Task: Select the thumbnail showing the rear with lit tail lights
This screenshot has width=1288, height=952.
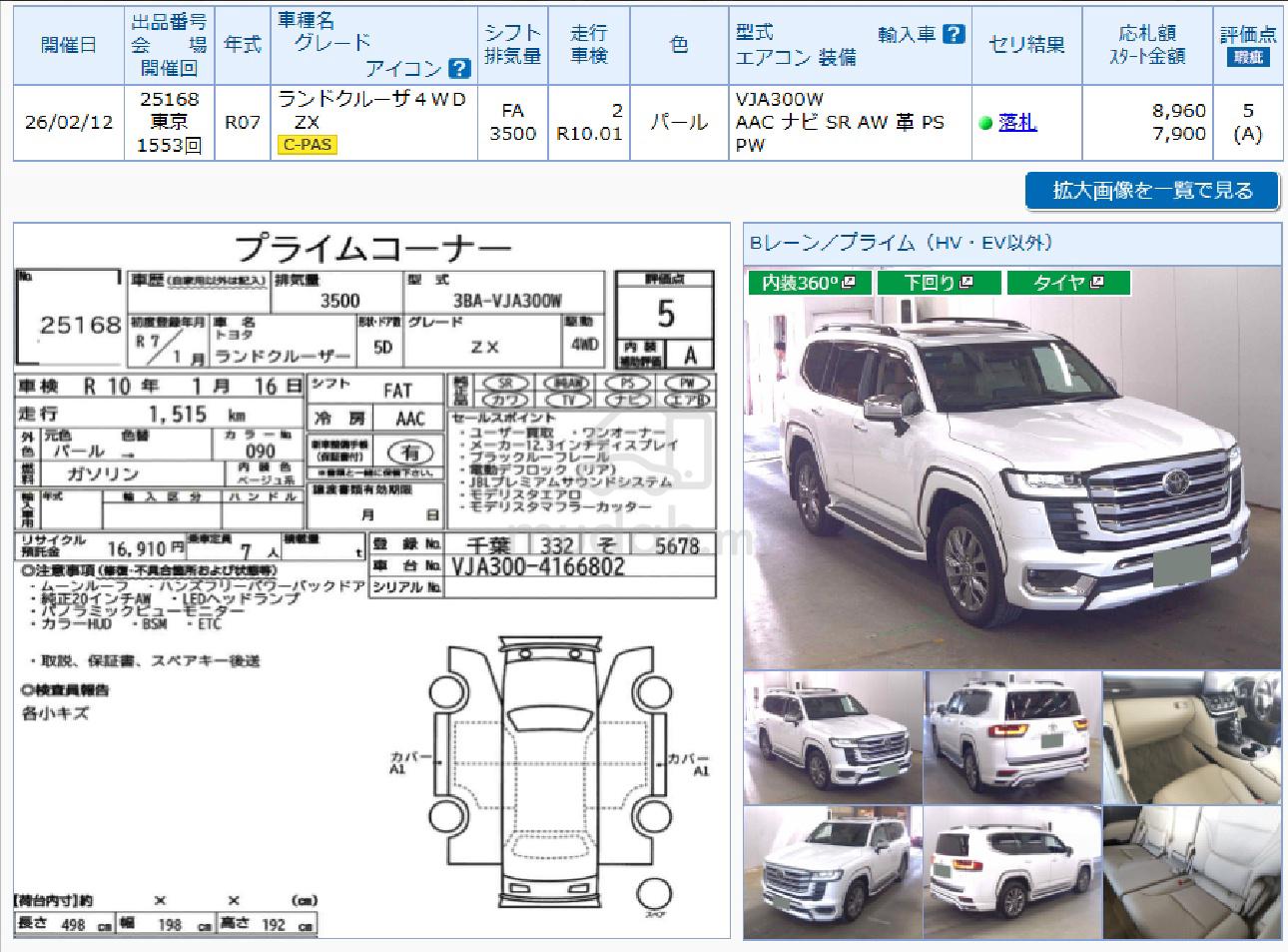Action: [1012, 737]
